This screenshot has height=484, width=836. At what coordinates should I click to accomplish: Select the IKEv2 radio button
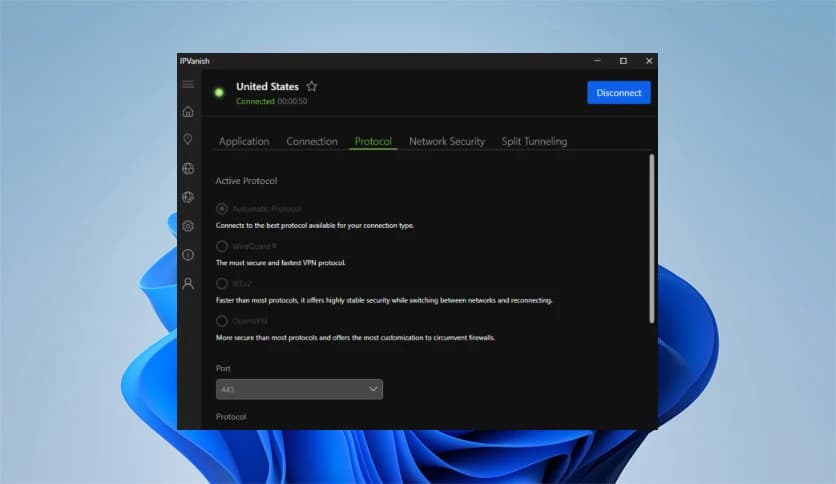(222, 283)
